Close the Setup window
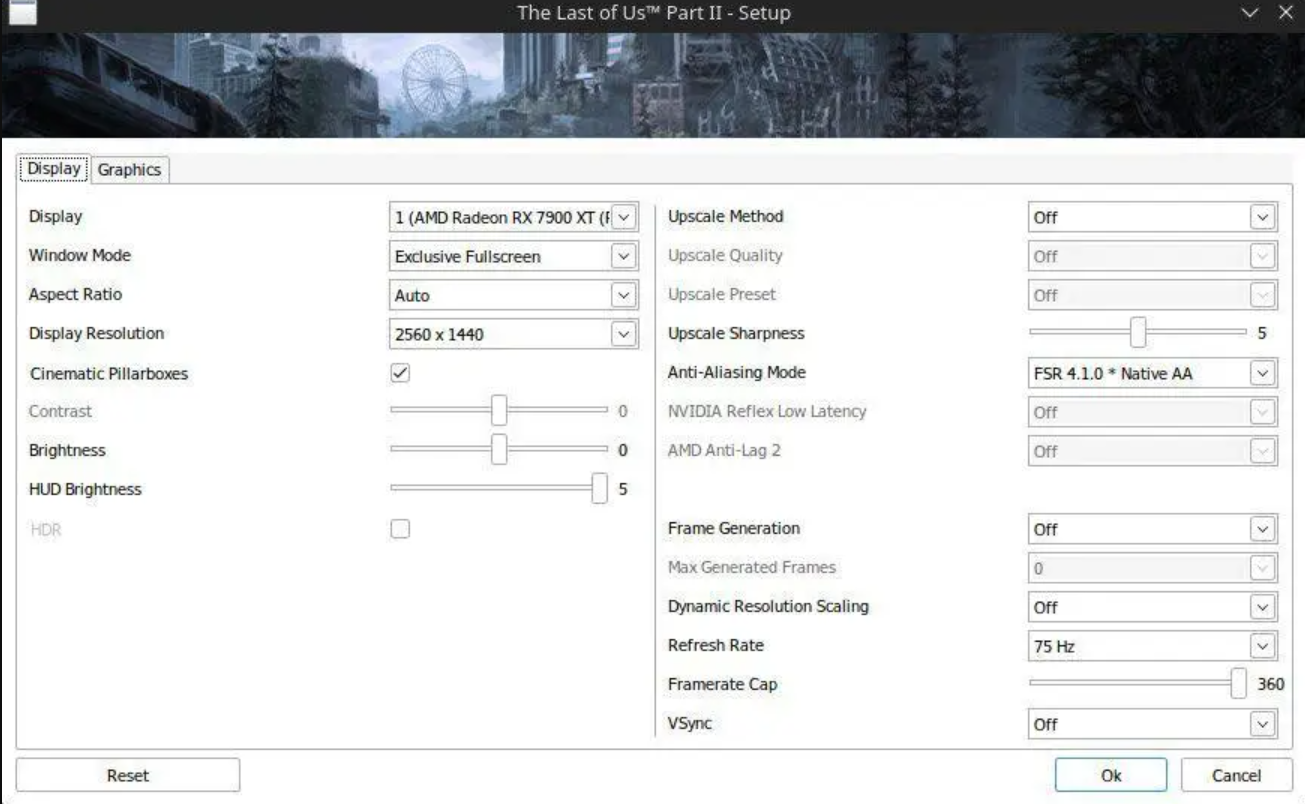This screenshot has width=1305, height=804. tap(1285, 13)
